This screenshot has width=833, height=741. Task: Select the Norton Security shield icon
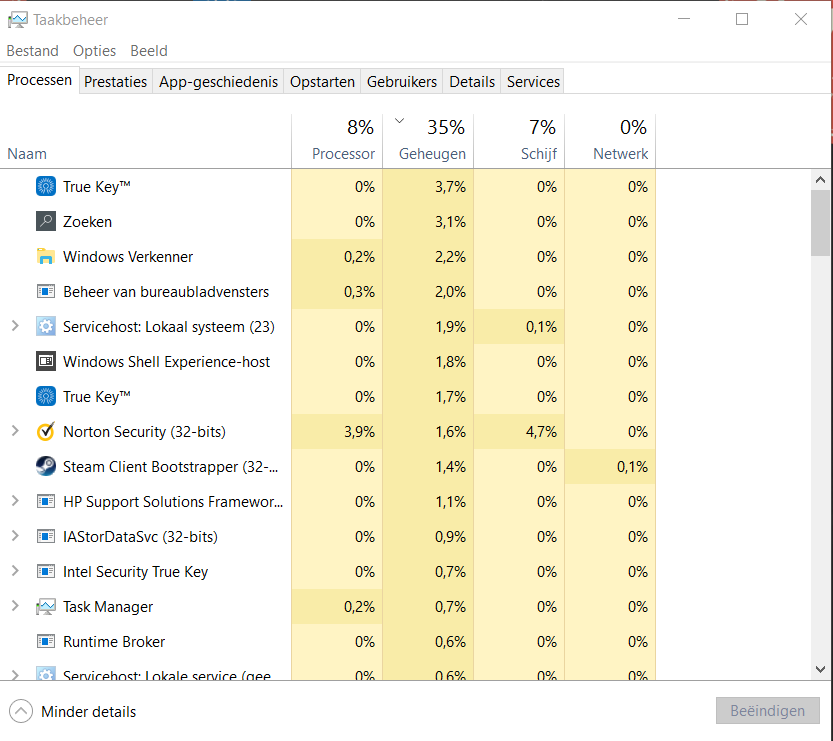tap(45, 432)
